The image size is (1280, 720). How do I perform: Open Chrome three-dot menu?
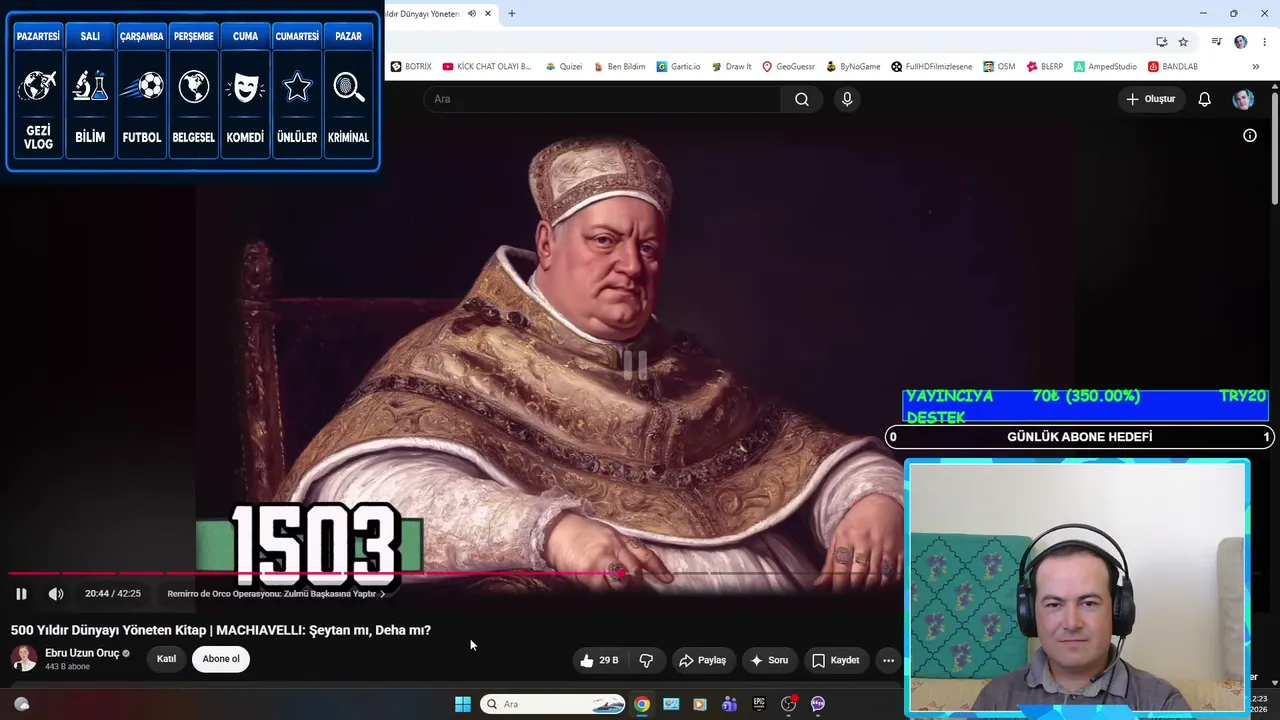[1263, 42]
